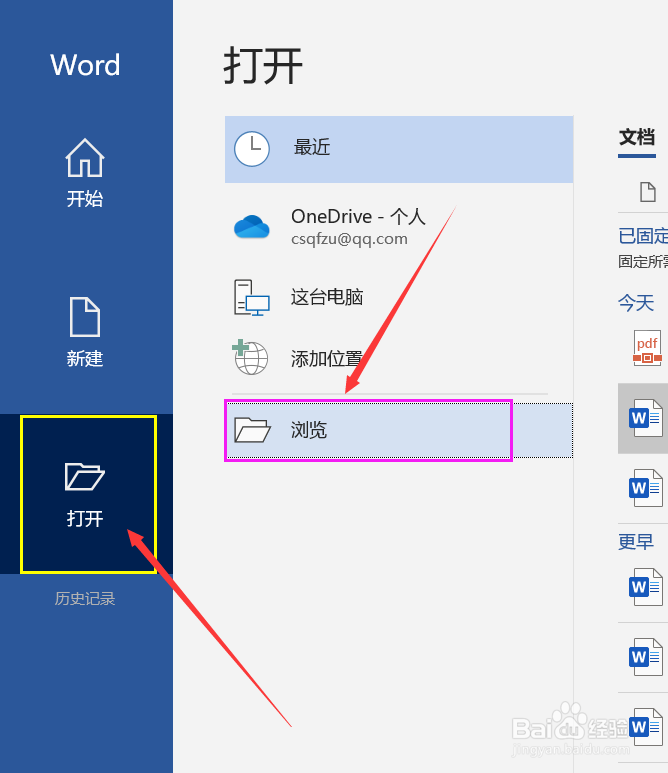Viewport: 668px width, 773px height.
Task: Click the 已固定 heading
Action: [x=643, y=236]
